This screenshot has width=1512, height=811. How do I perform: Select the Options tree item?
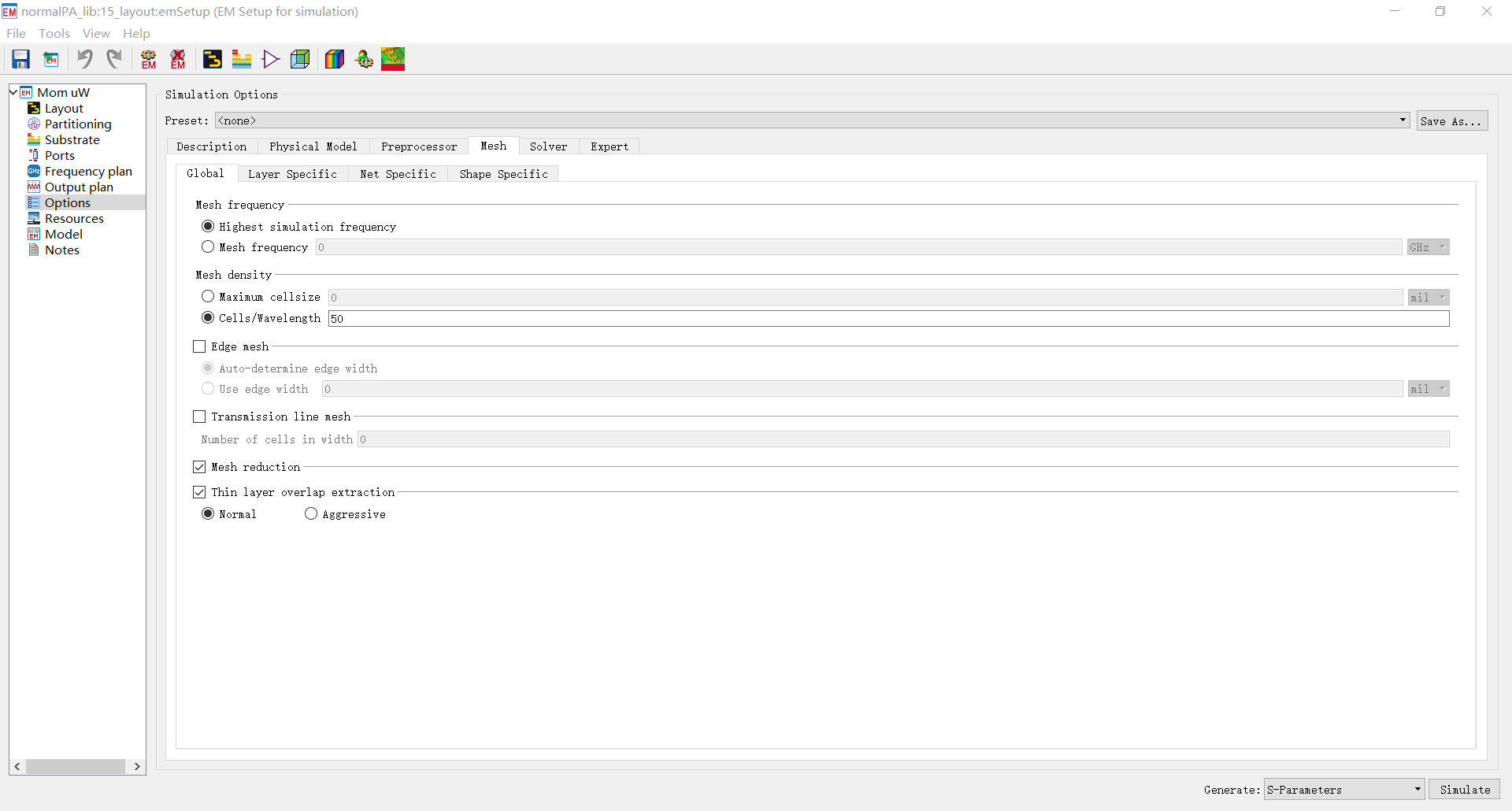(67, 203)
